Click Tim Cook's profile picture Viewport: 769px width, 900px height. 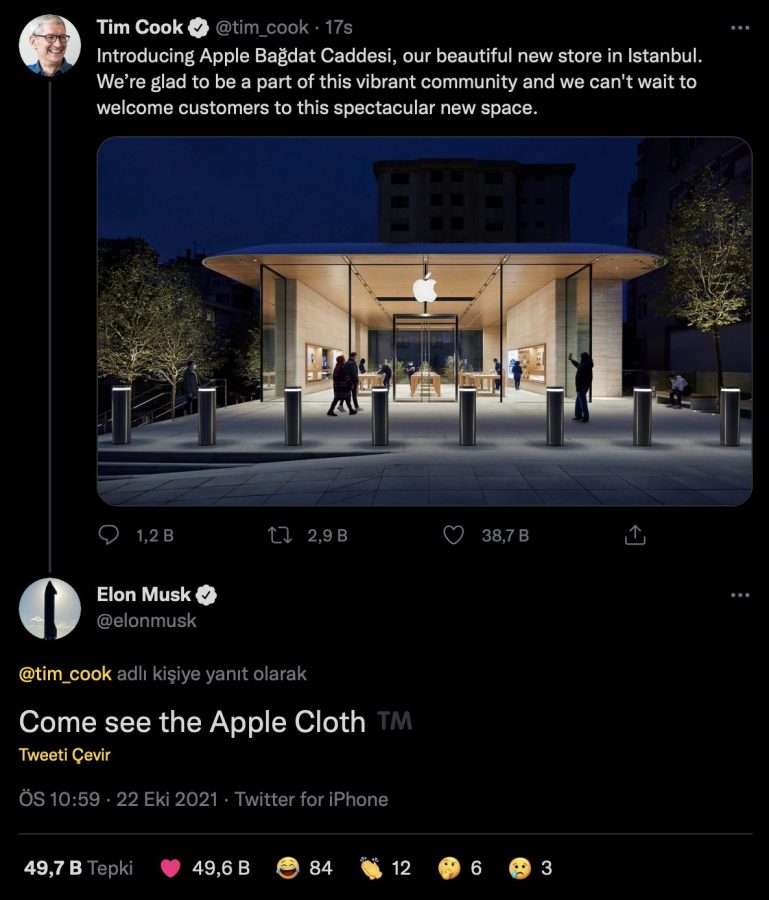(x=50, y=44)
